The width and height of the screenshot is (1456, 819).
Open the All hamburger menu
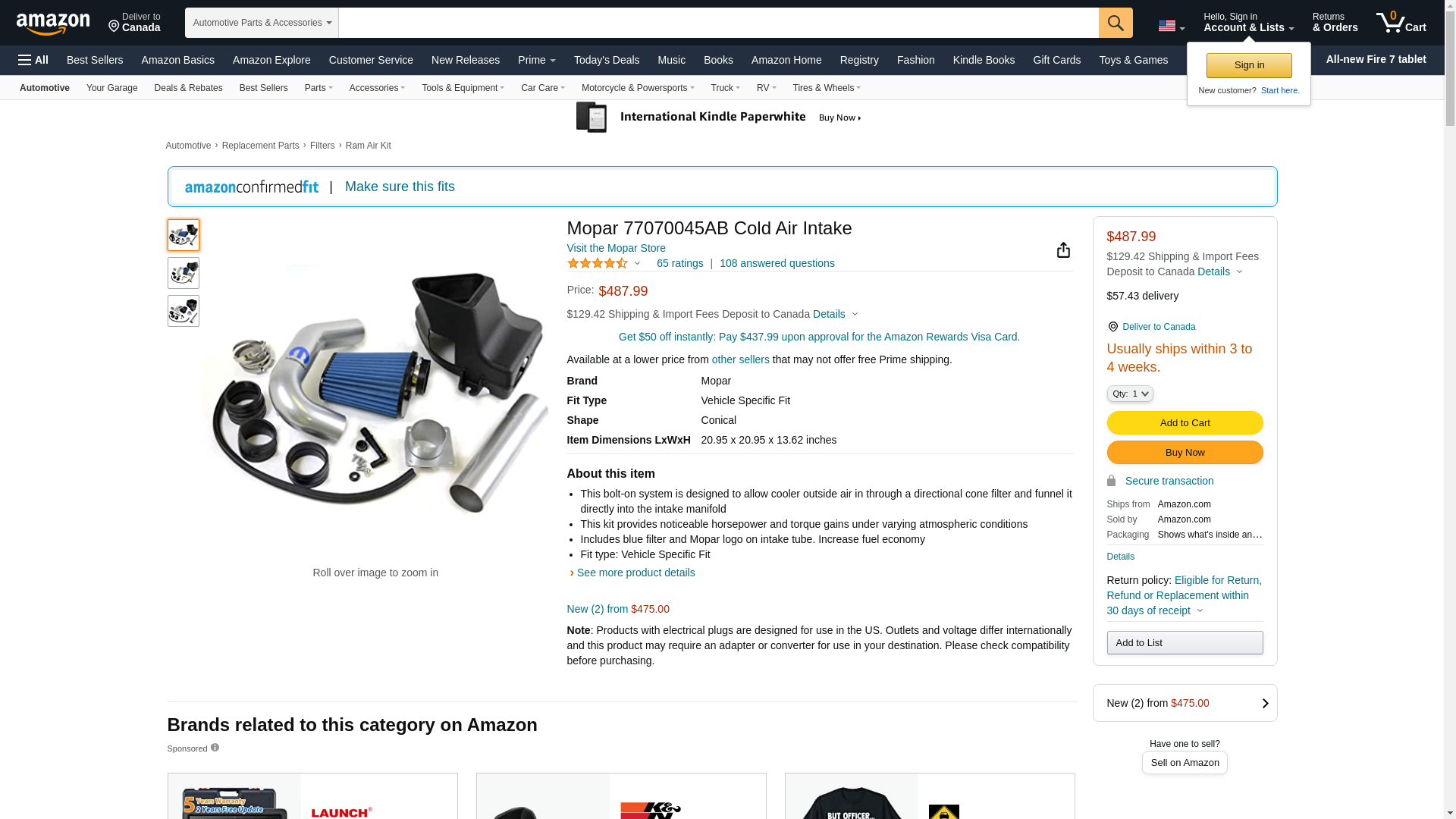tap(33, 60)
